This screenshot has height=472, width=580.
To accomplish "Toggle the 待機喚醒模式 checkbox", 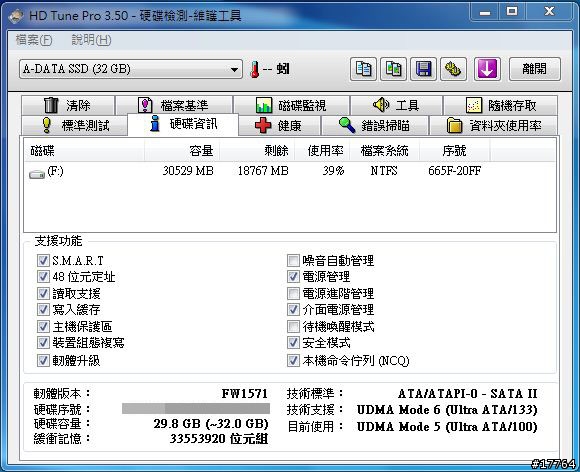I will coord(293,326).
